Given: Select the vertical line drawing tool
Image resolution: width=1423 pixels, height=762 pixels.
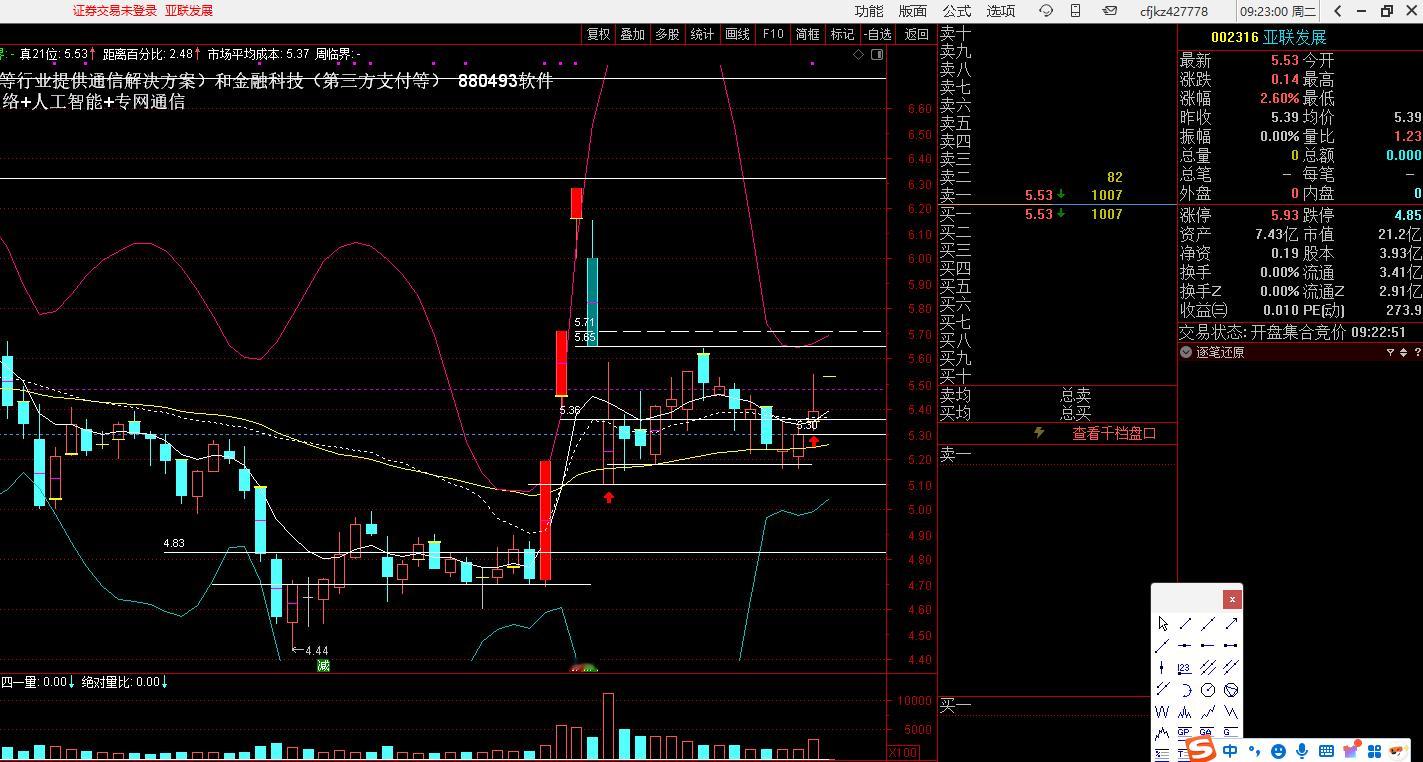Looking at the screenshot, I should coord(1162,668).
